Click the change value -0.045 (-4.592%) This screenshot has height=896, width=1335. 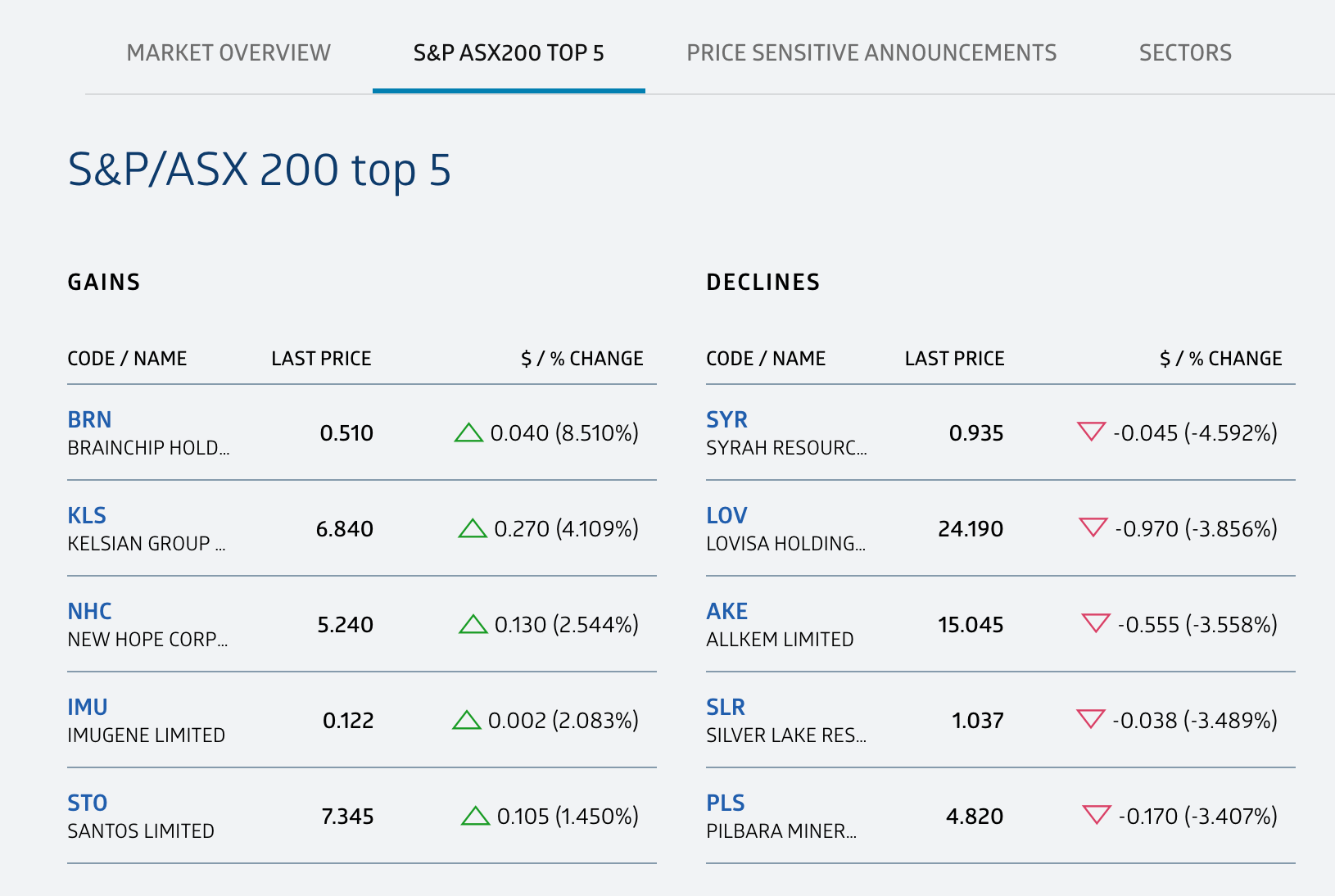point(1196,433)
